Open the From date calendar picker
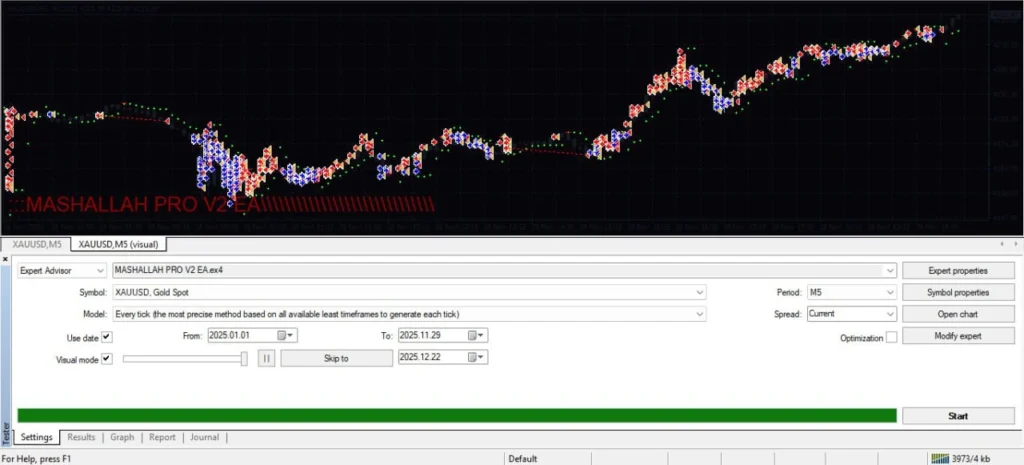Screen dimensions: 1024x465 [x=283, y=336]
